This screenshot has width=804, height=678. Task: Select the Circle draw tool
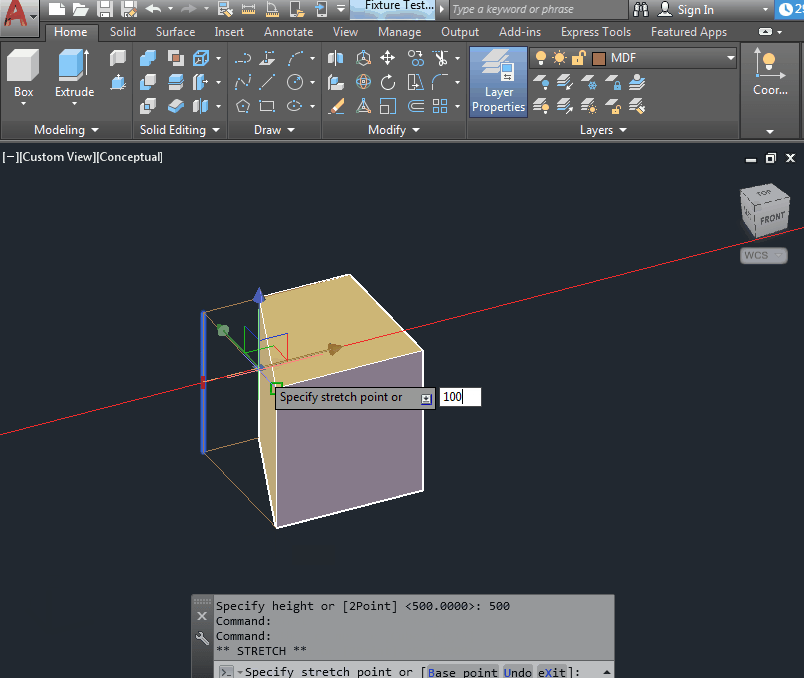click(x=295, y=82)
